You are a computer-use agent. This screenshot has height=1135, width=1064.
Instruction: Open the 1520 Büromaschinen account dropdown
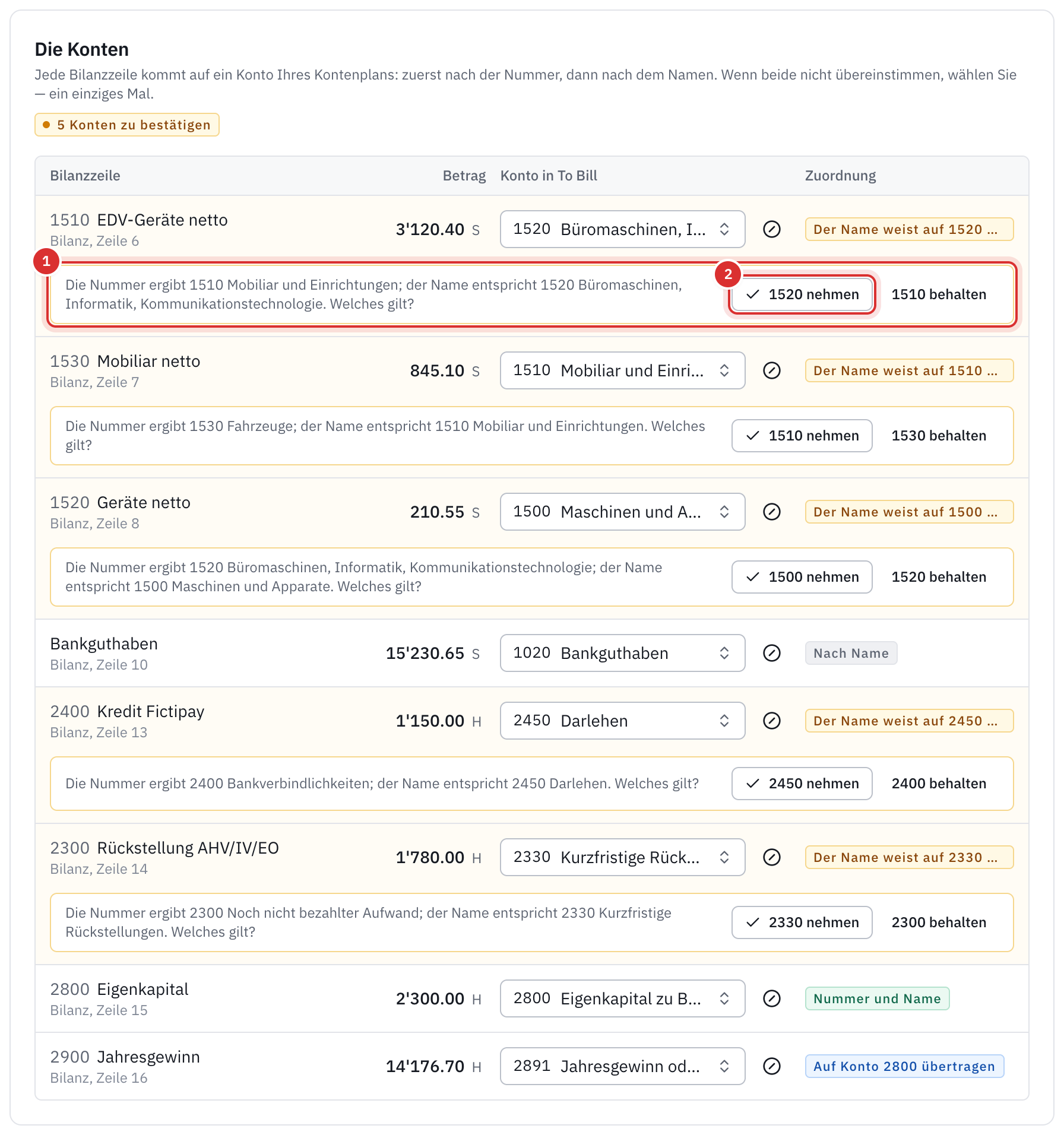point(622,229)
